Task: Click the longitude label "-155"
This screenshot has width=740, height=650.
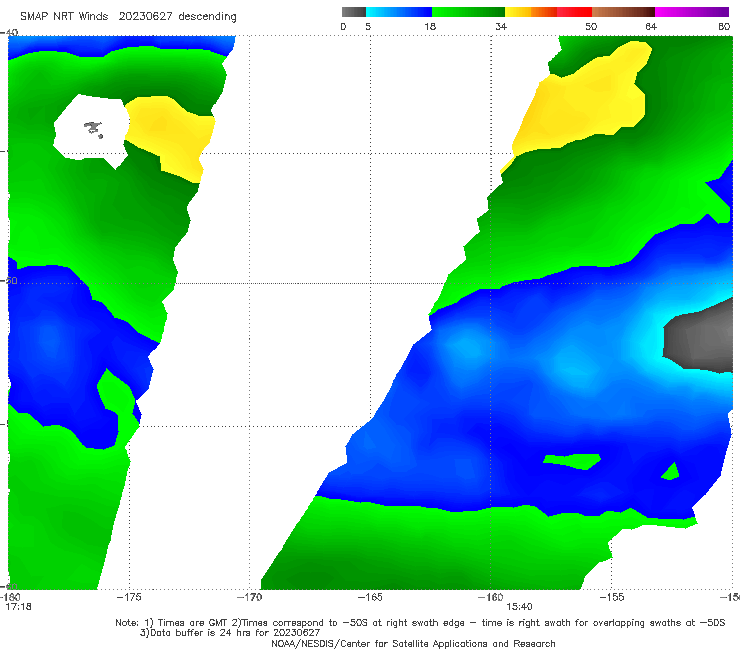Action: point(612,597)
